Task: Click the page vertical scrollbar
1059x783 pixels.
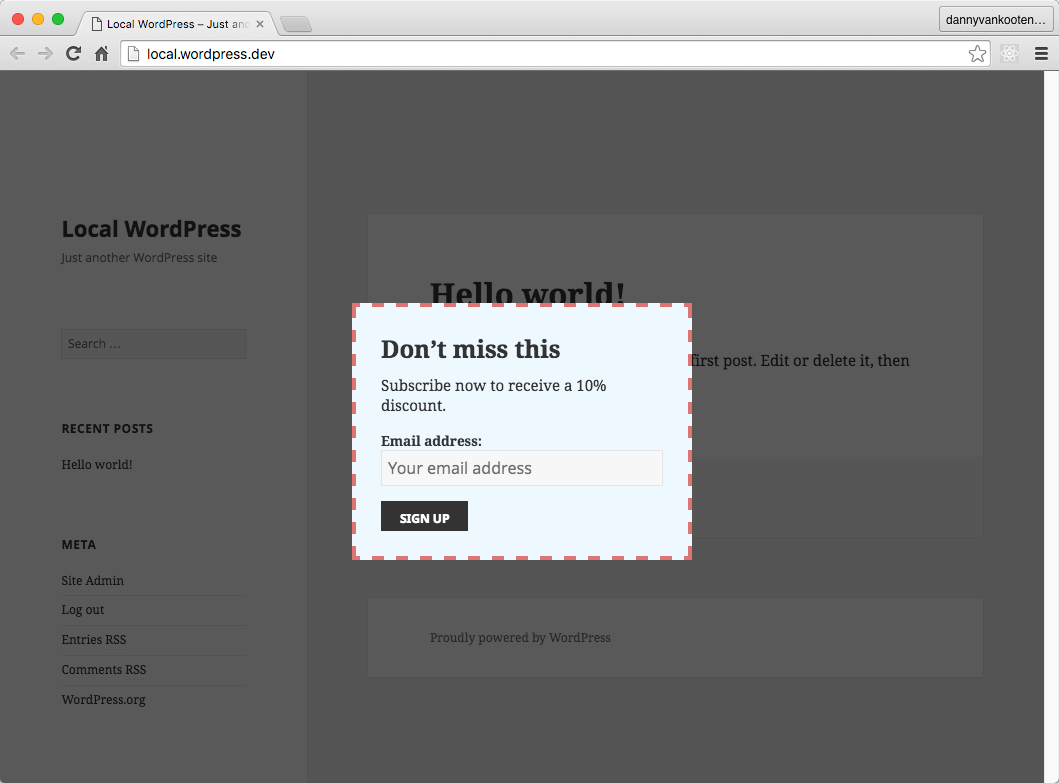Action: click(x=1052, y=426)
